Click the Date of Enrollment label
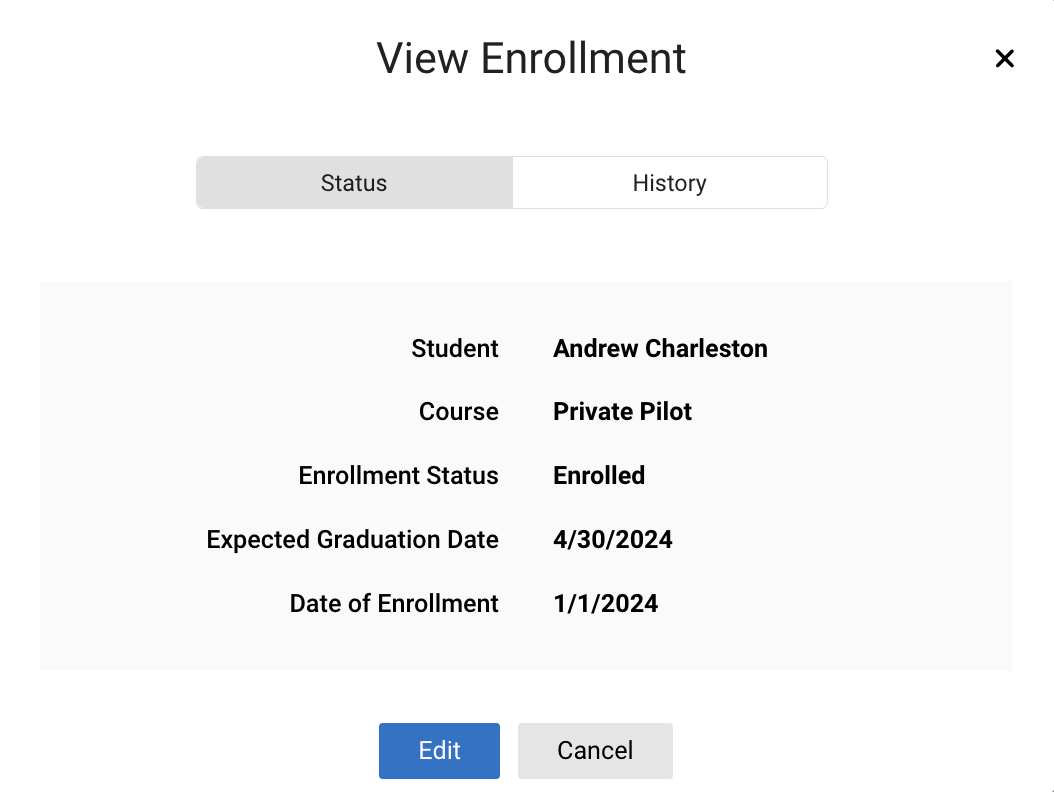 394,604
